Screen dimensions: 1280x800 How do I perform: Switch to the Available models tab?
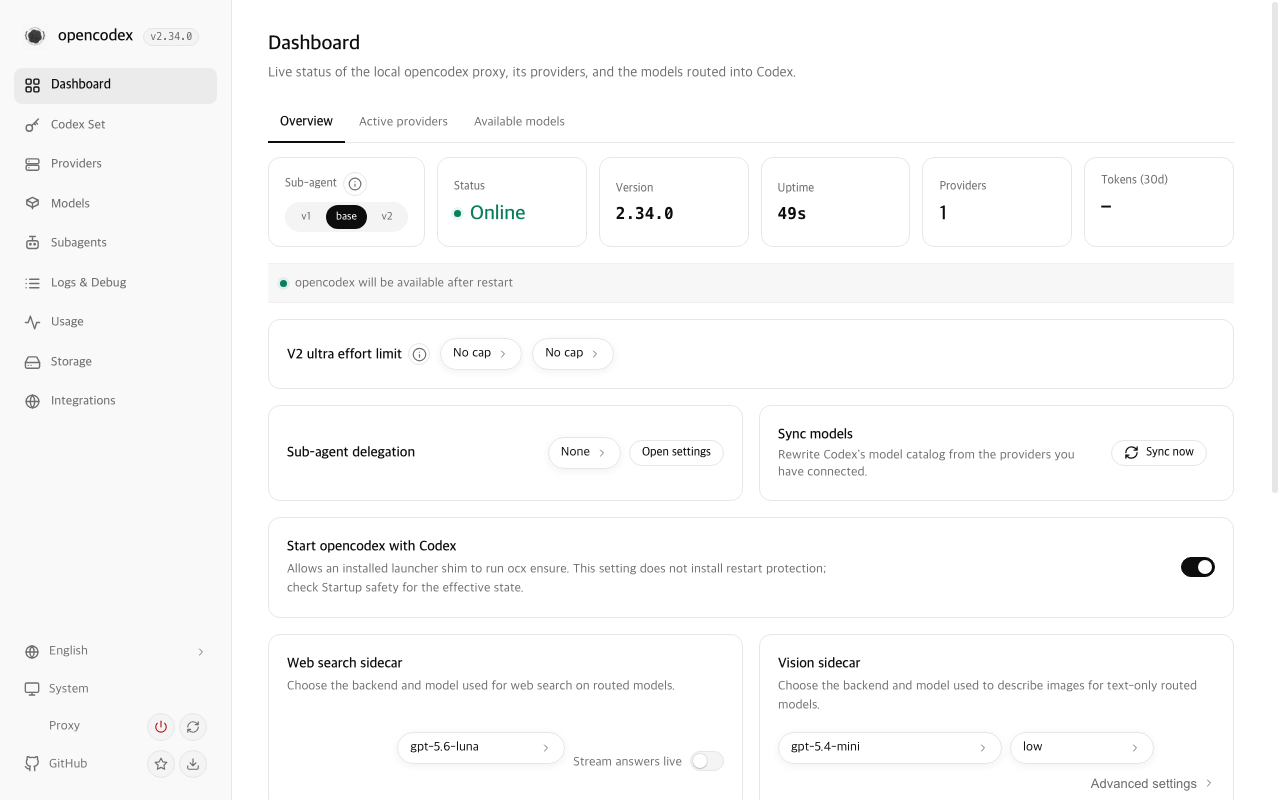pos(519,122)
